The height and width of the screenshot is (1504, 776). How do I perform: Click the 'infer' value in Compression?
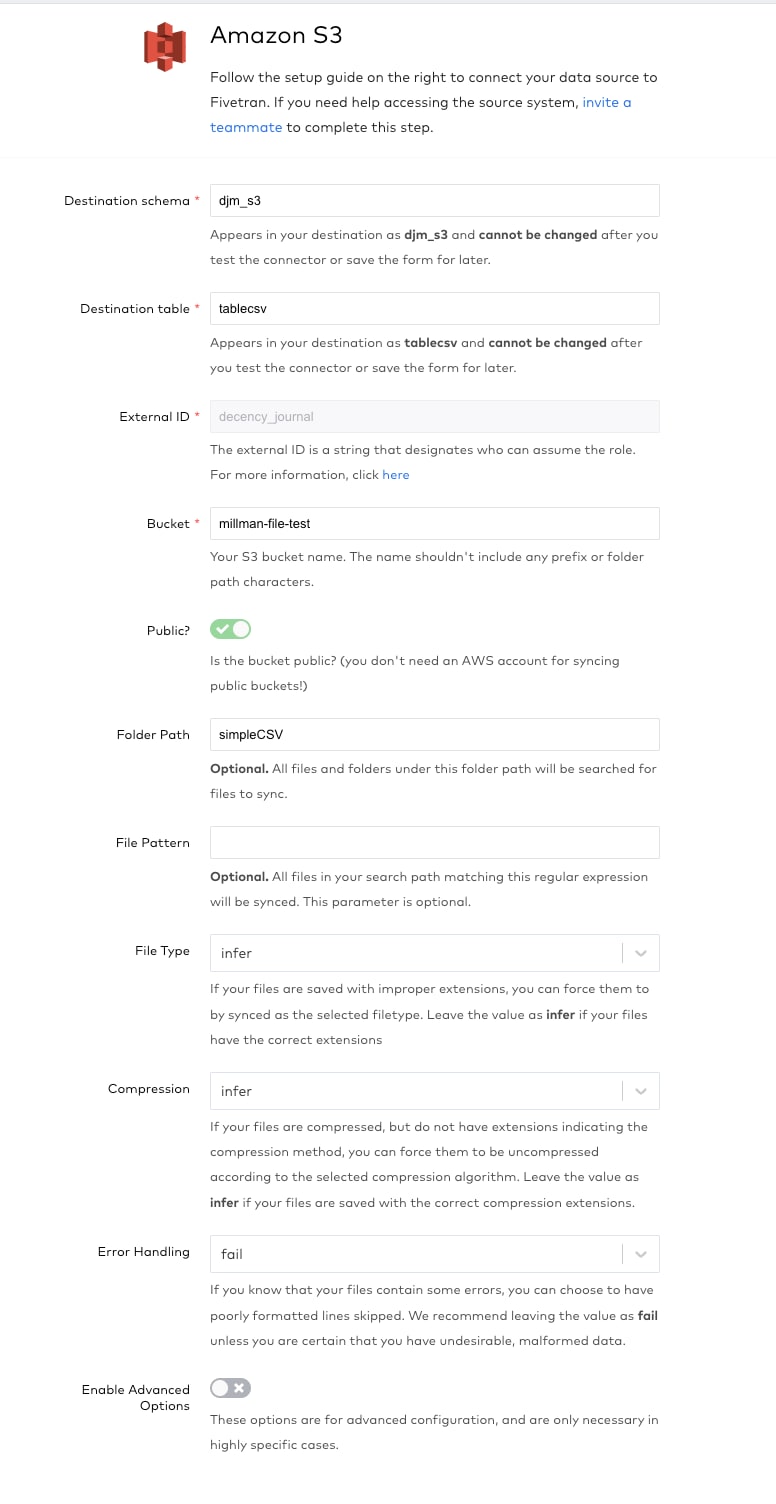[237, 1091]
